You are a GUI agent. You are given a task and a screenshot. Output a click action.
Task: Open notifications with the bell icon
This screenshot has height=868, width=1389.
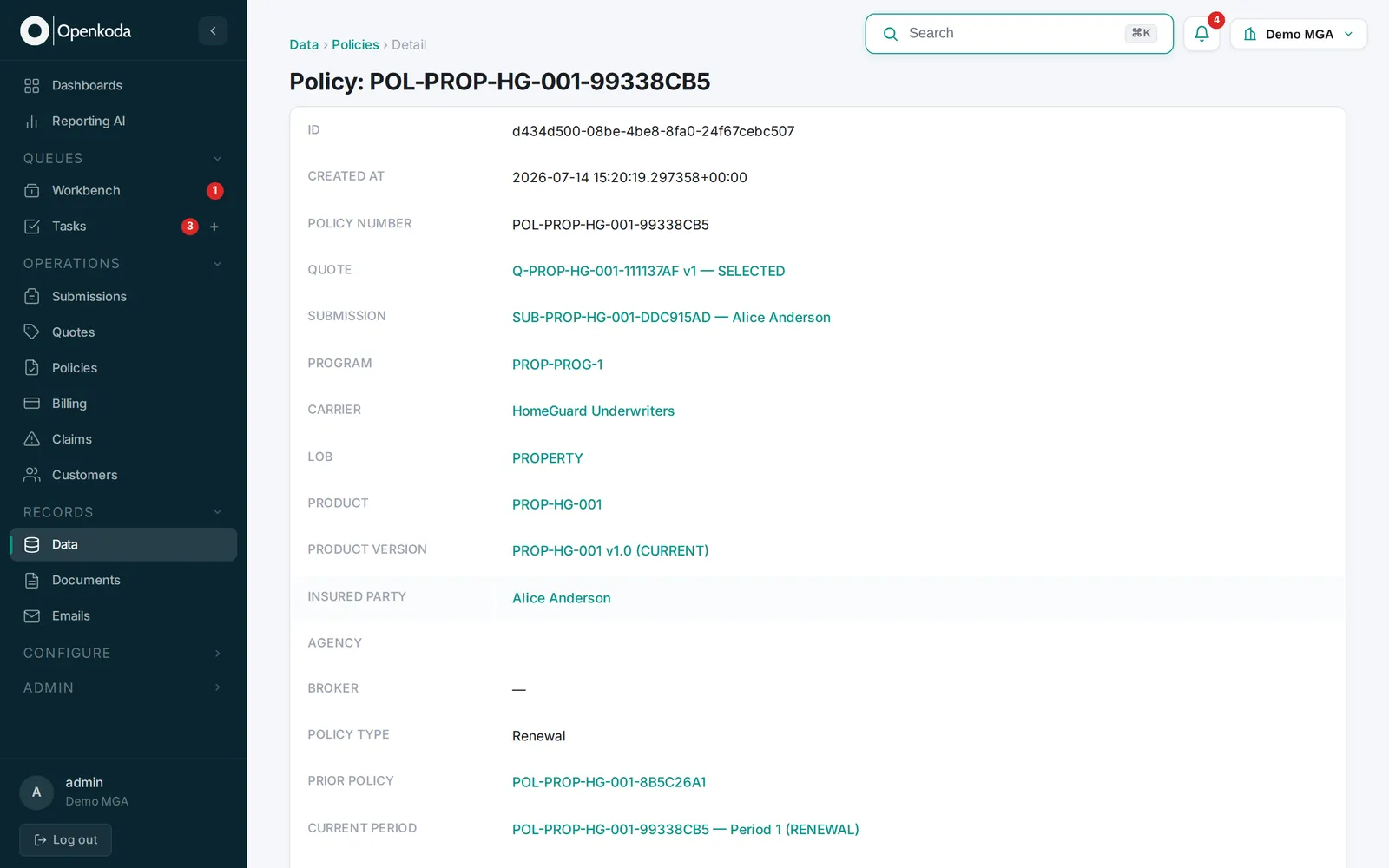click(1201, 34)
